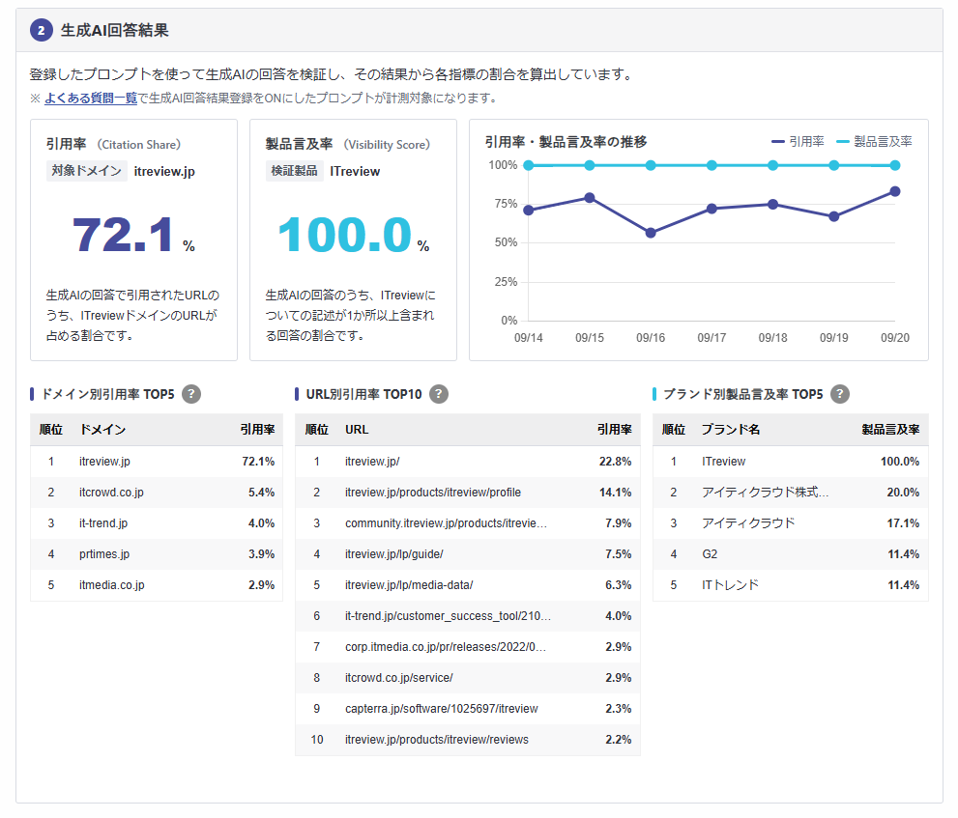958x818 pixels.
Task: Click the it-trend.jp domain row
Action: coord(156,524)
